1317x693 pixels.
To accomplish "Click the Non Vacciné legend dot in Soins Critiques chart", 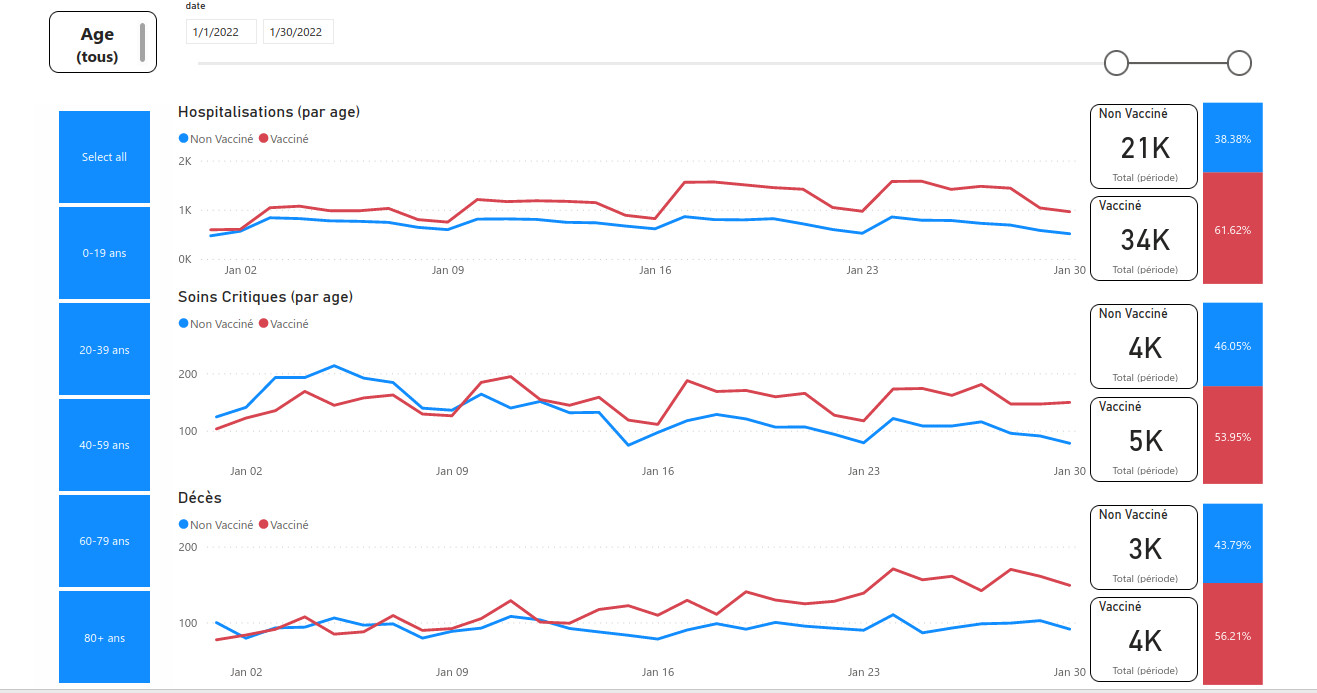I will 183,324.
